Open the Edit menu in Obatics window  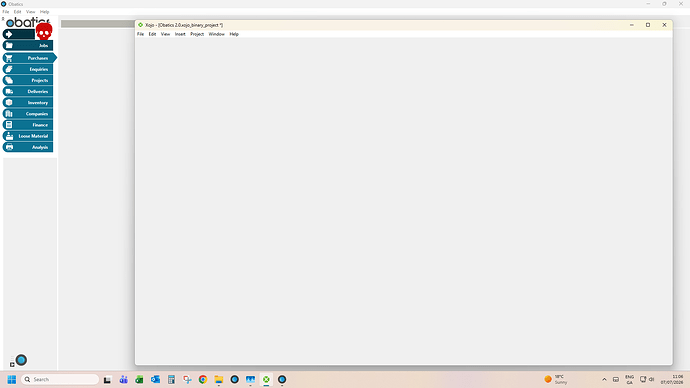[18, 12]
